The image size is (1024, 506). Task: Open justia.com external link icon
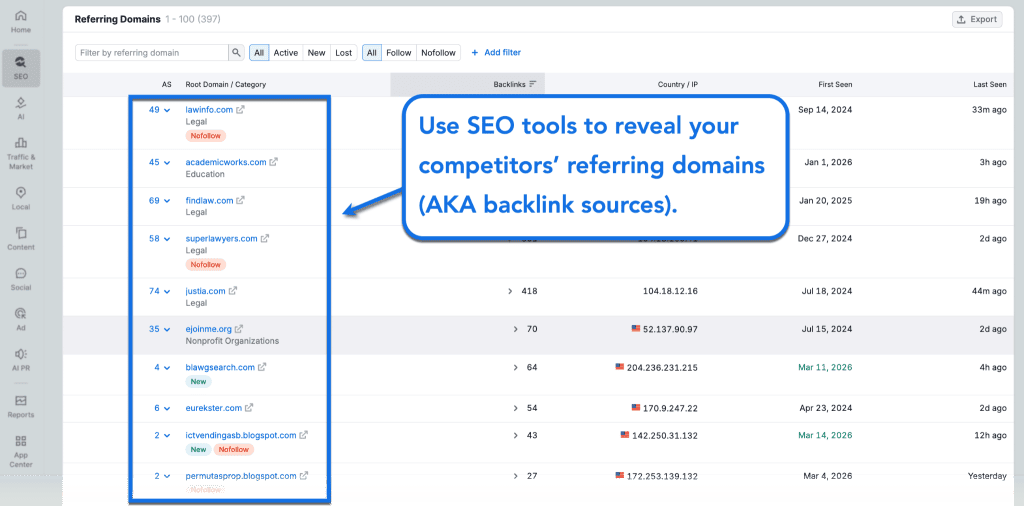233,291
